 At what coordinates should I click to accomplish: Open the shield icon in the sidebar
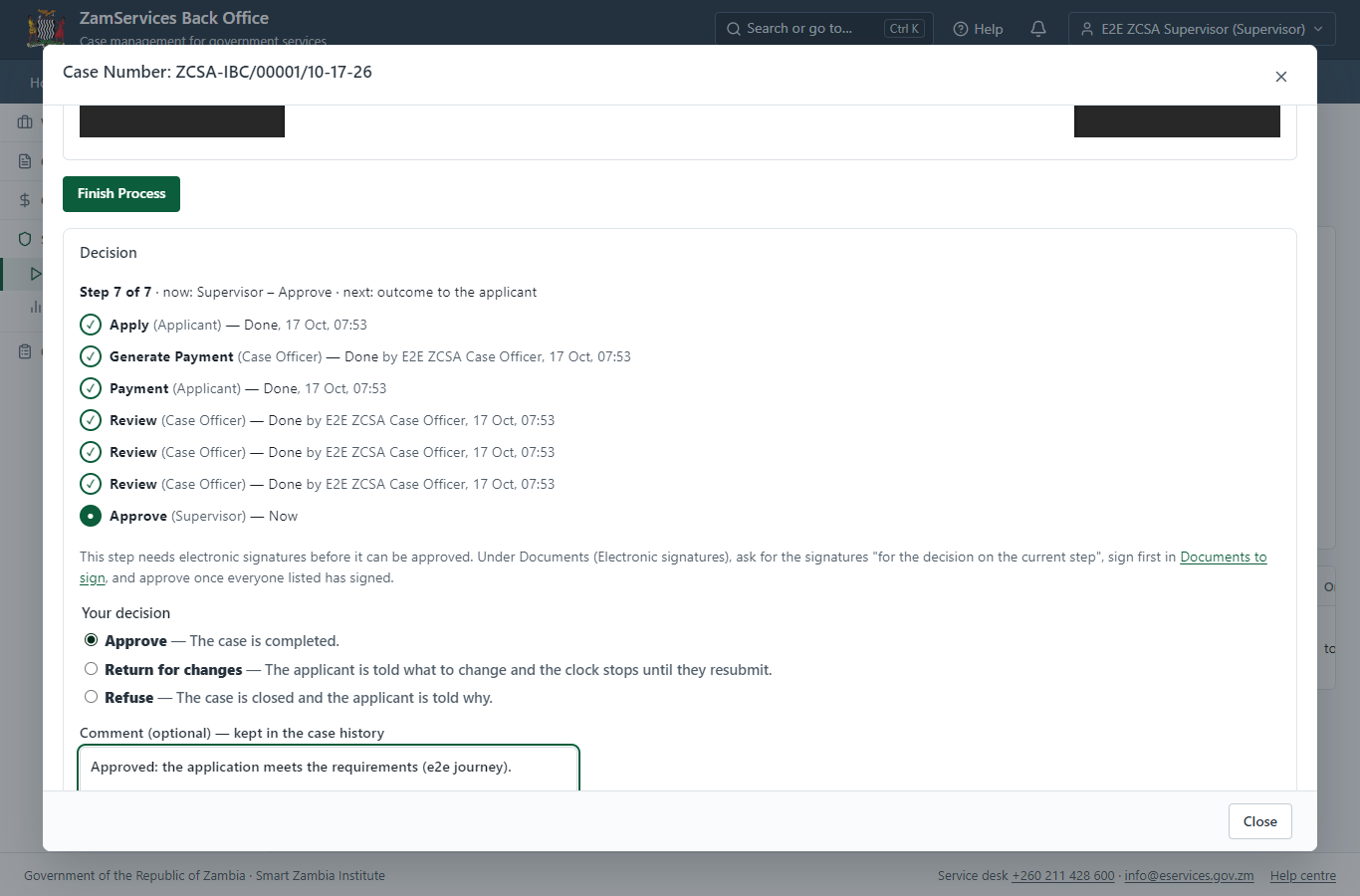point(25,239)
